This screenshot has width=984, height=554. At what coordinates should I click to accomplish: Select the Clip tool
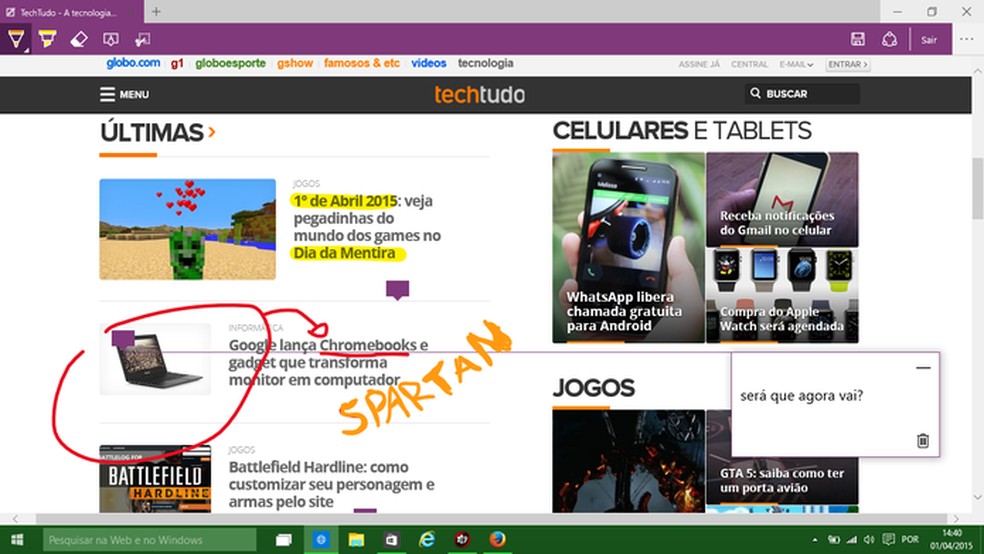coord(142,40)
